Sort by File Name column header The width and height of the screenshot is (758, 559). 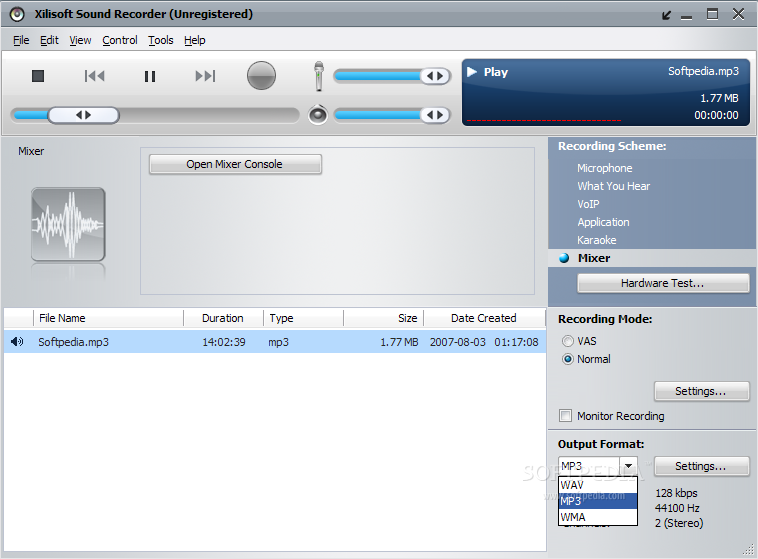click(108, 318)
